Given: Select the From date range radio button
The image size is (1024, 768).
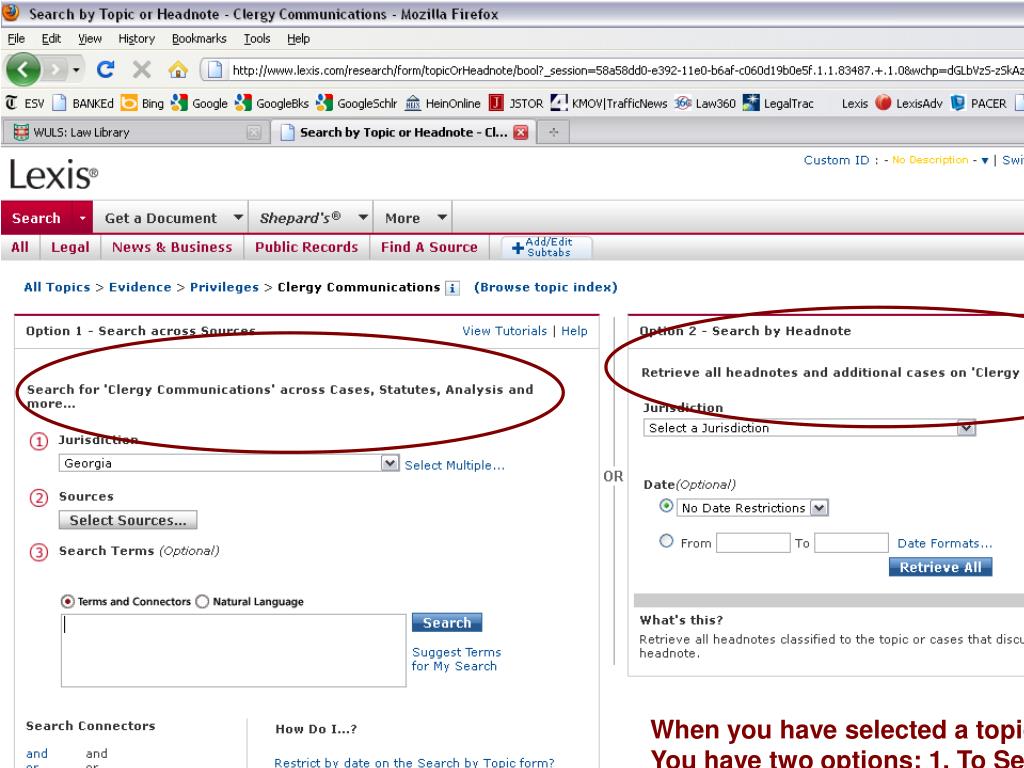Looking at the screenshot, I should tap(666, 541).
